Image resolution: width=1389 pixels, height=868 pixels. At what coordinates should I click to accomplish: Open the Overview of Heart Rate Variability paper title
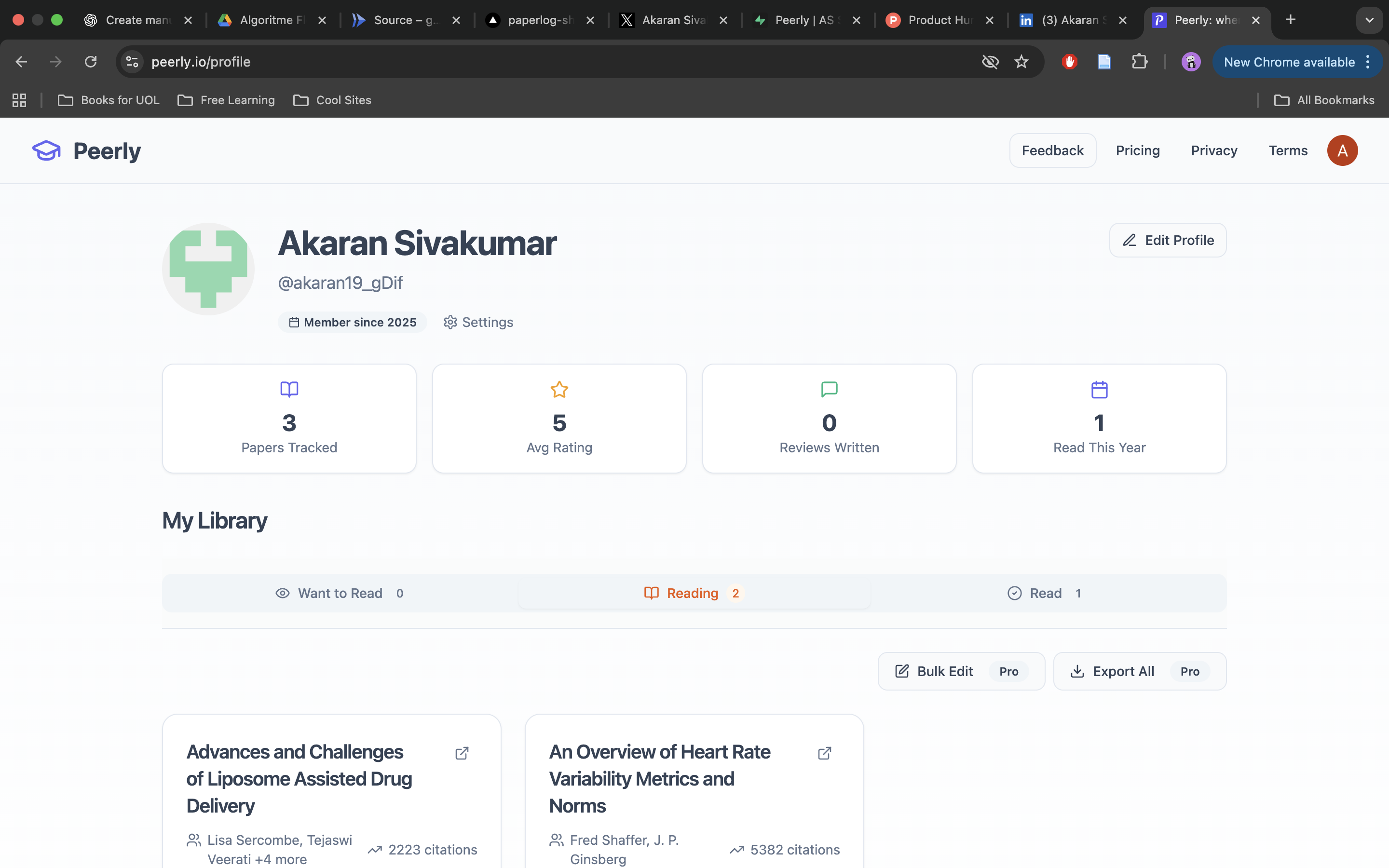click(x=659, y=778)
